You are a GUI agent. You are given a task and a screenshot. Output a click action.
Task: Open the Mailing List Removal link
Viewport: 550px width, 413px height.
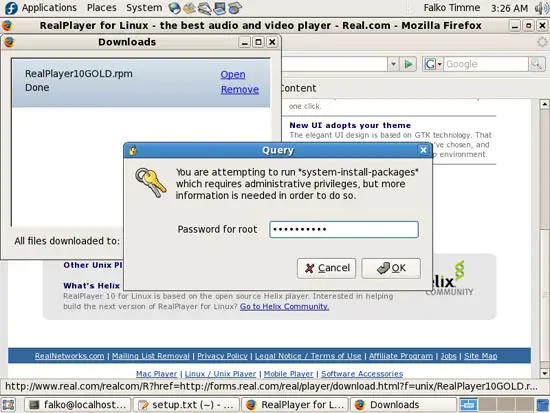[x=151, y=356]
